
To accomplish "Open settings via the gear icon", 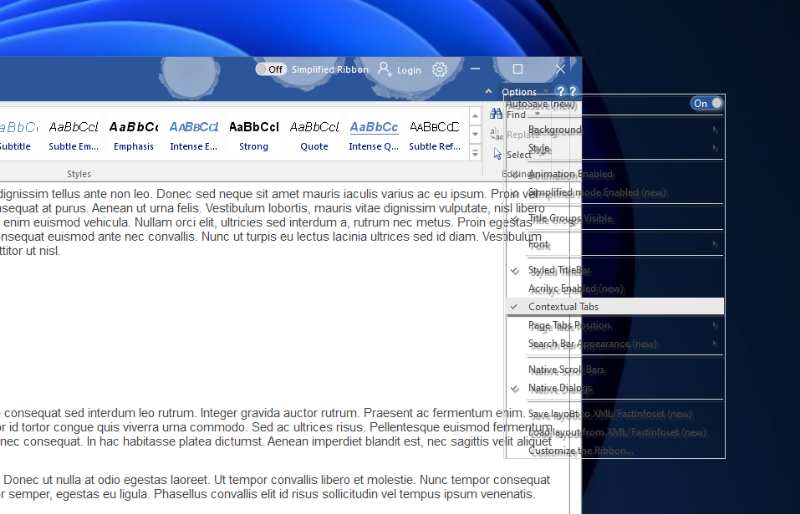I will (440, 70).
